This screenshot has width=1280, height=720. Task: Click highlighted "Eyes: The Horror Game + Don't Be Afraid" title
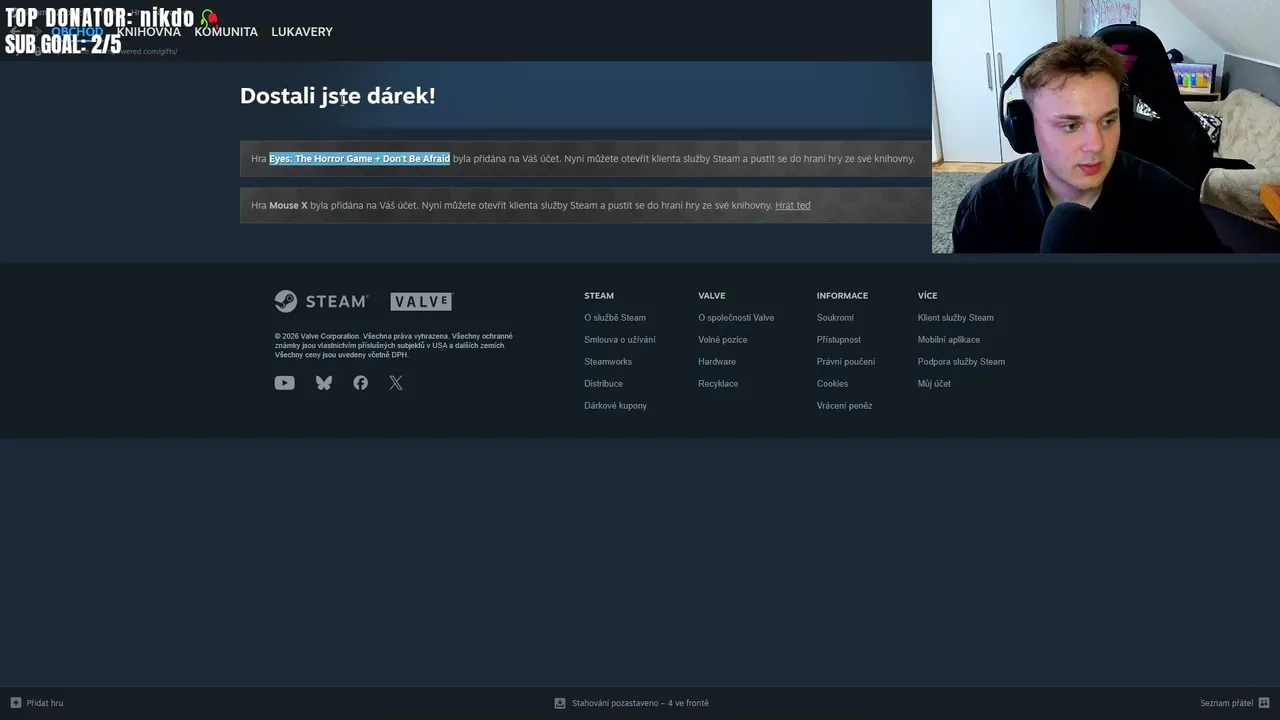coord(360,159)
